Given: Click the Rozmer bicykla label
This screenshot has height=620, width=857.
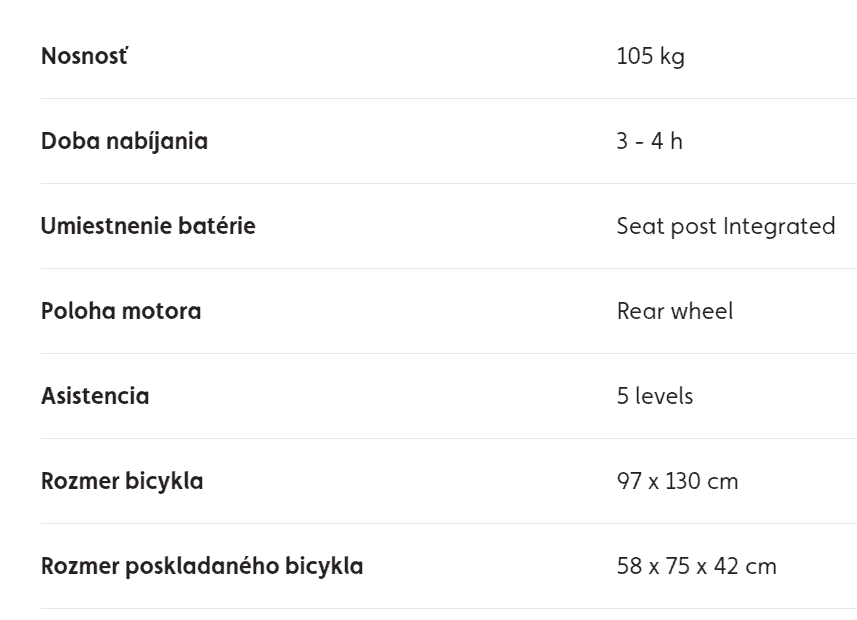Looking at the screenshot, I should (122, 482).
